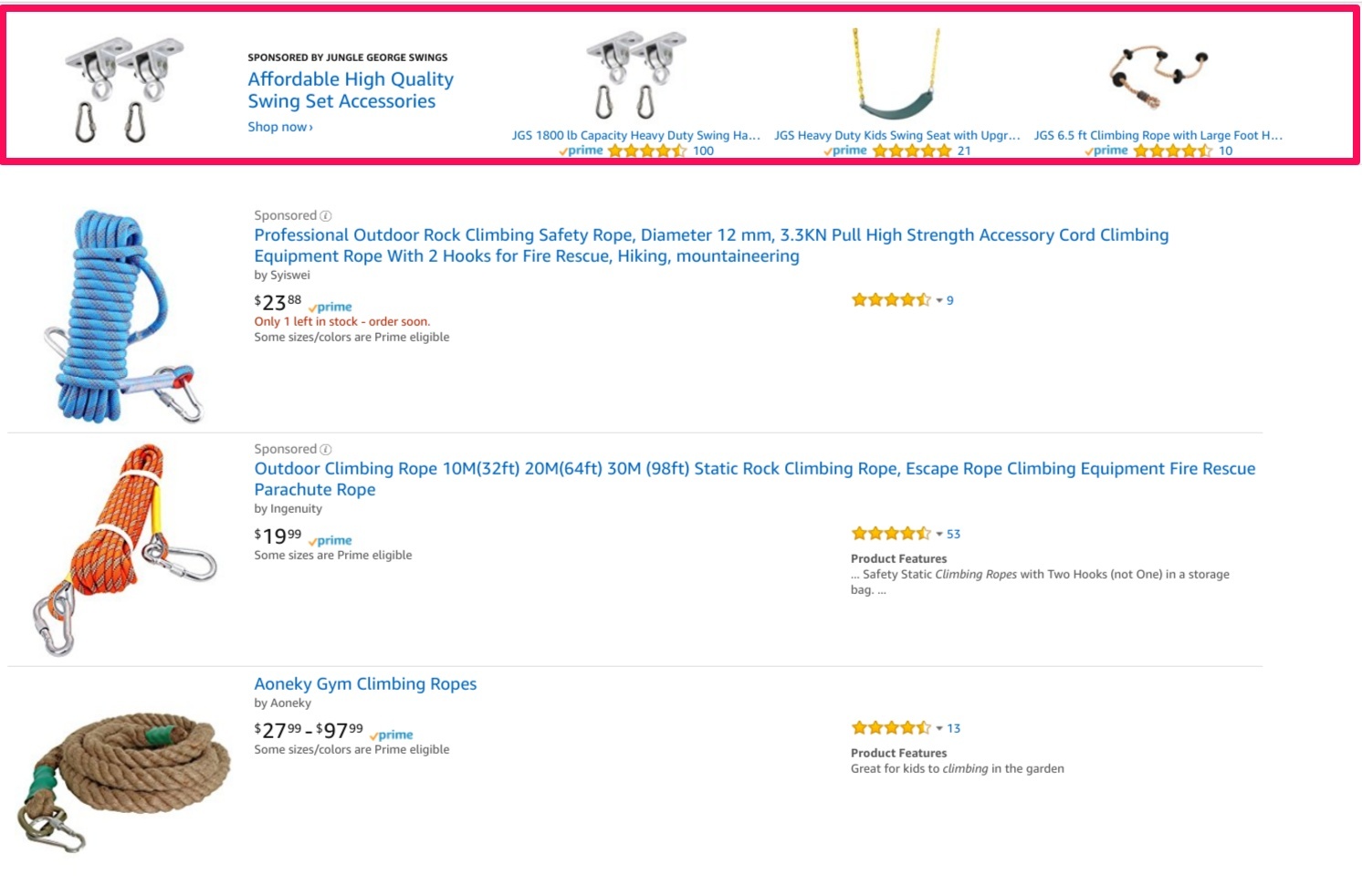The width and height of the screenshot is (1362, 896).
Task: Click the JGS Heavy Duty Kids Swing Seat ad title
Action: tap(897, 134)
